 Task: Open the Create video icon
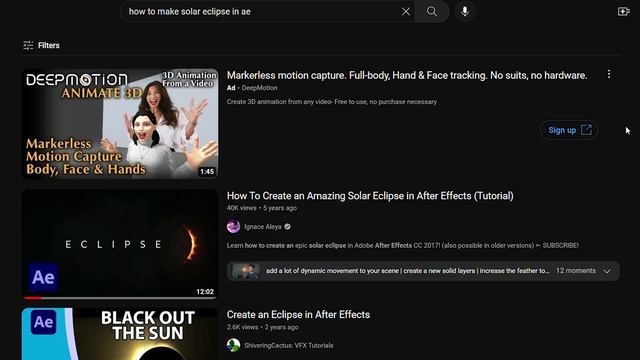[623, 11]
